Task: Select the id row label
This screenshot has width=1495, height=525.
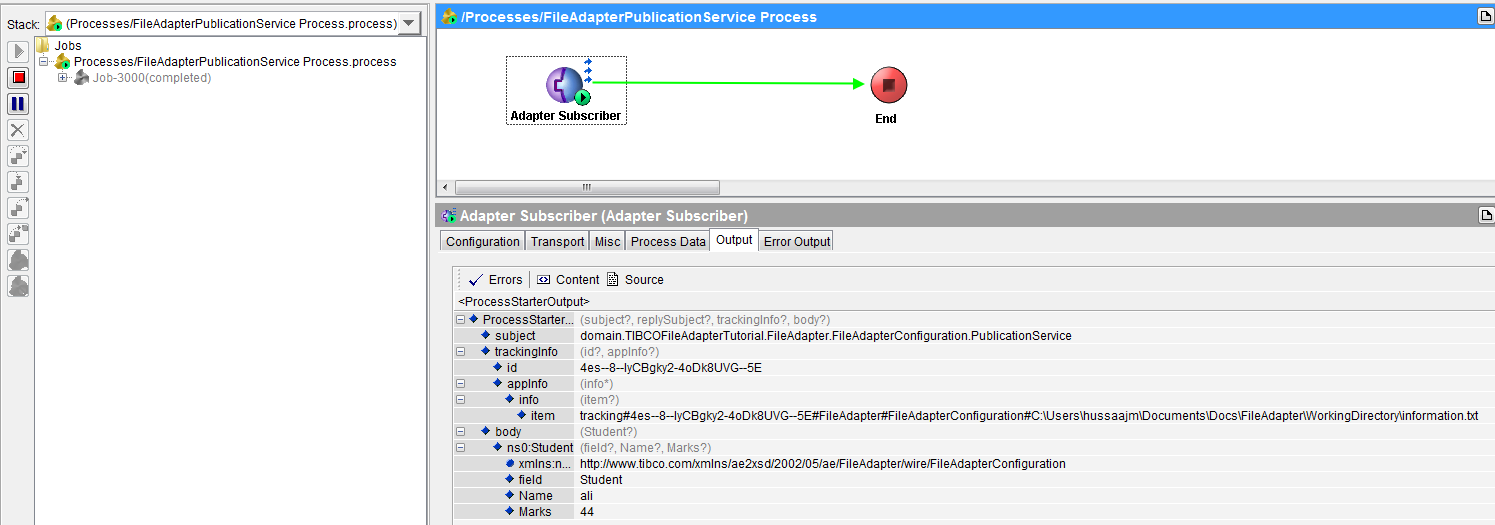Action: tap(511, 368)
